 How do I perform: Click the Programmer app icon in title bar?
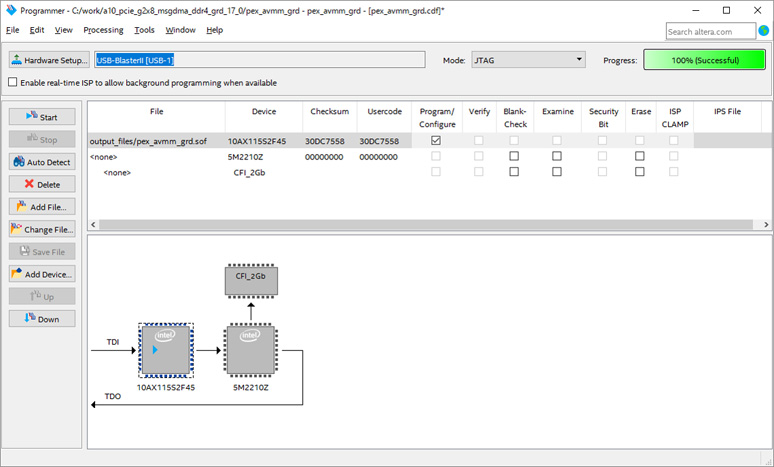click(x=10, y=10)
